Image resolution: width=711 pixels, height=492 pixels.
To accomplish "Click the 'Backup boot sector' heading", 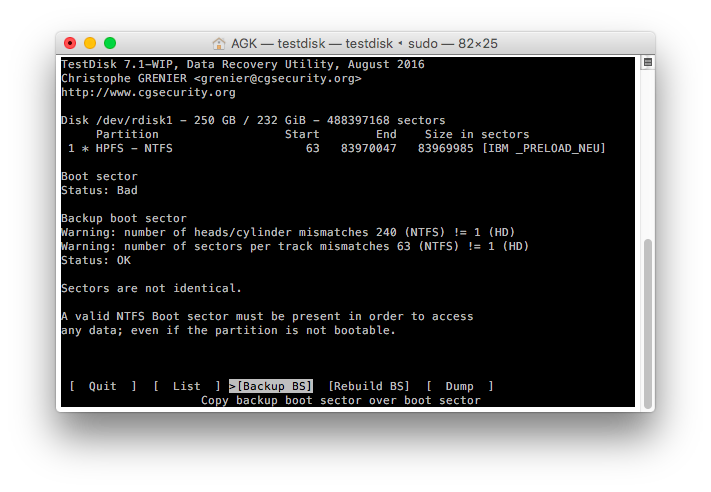I will coord(124,218).
